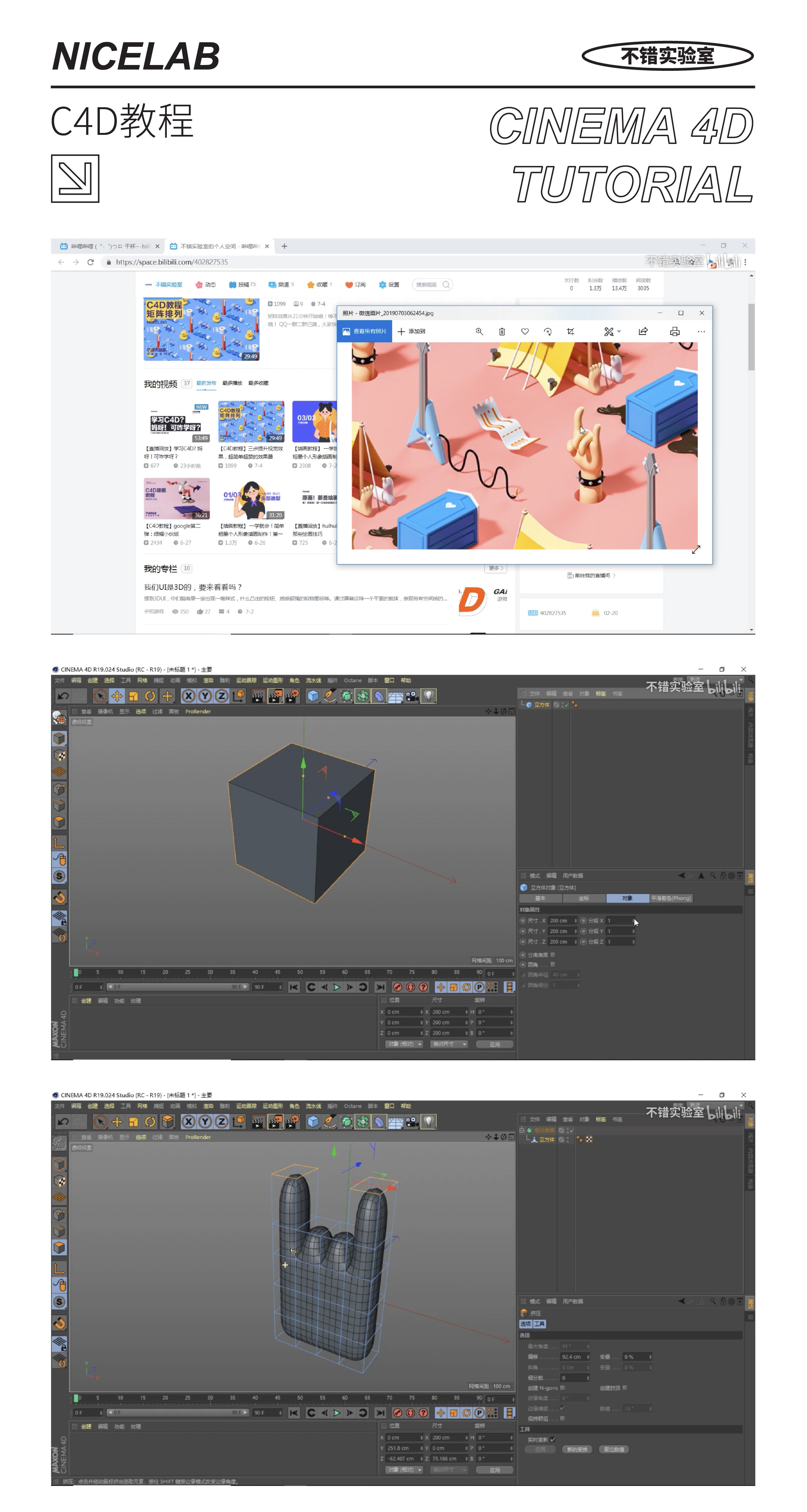Viewport: 807px width, 1512px height.
Task: Click the 新的变换 button
Action: 577,1449
